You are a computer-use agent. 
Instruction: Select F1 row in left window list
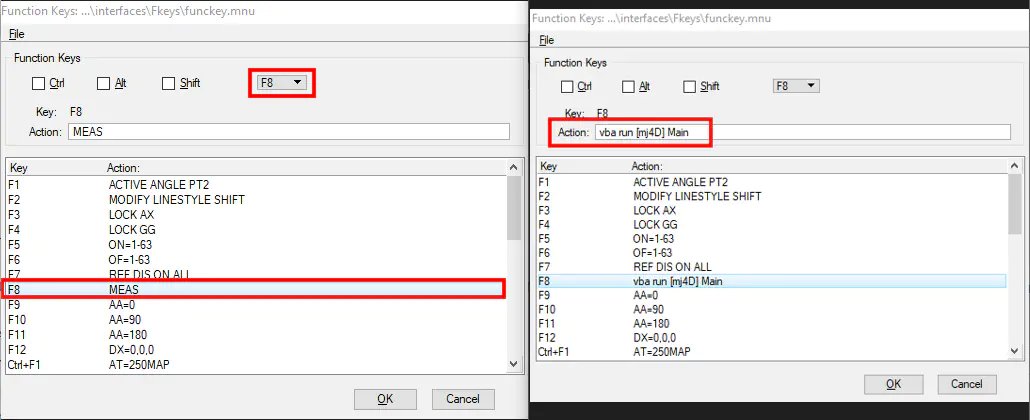tap(256, 183)
